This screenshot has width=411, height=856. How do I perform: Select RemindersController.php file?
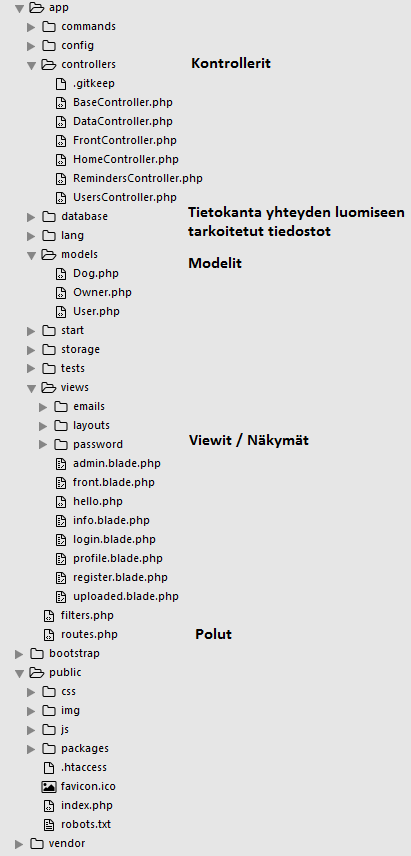tap(138, 179)
